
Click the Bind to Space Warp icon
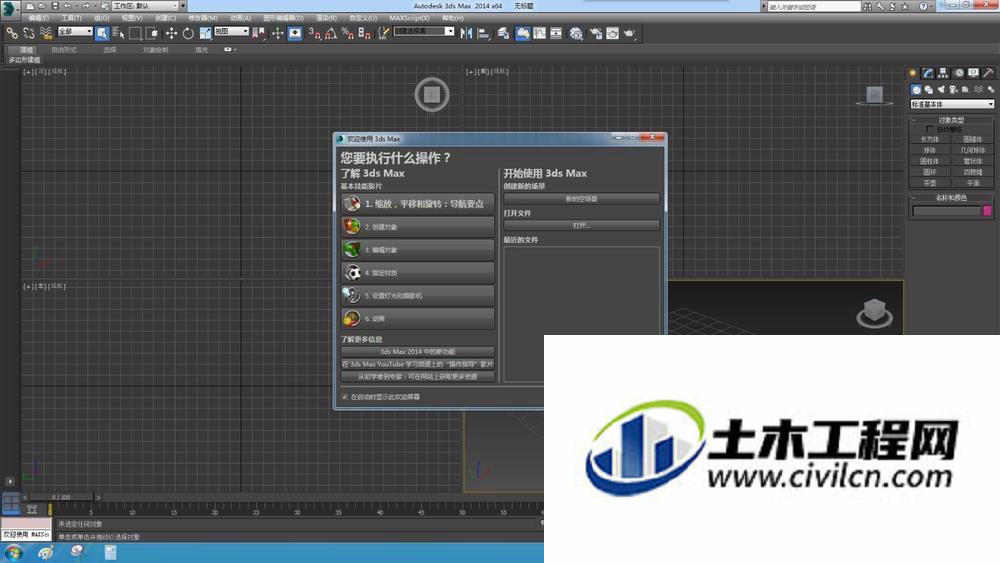45,33
